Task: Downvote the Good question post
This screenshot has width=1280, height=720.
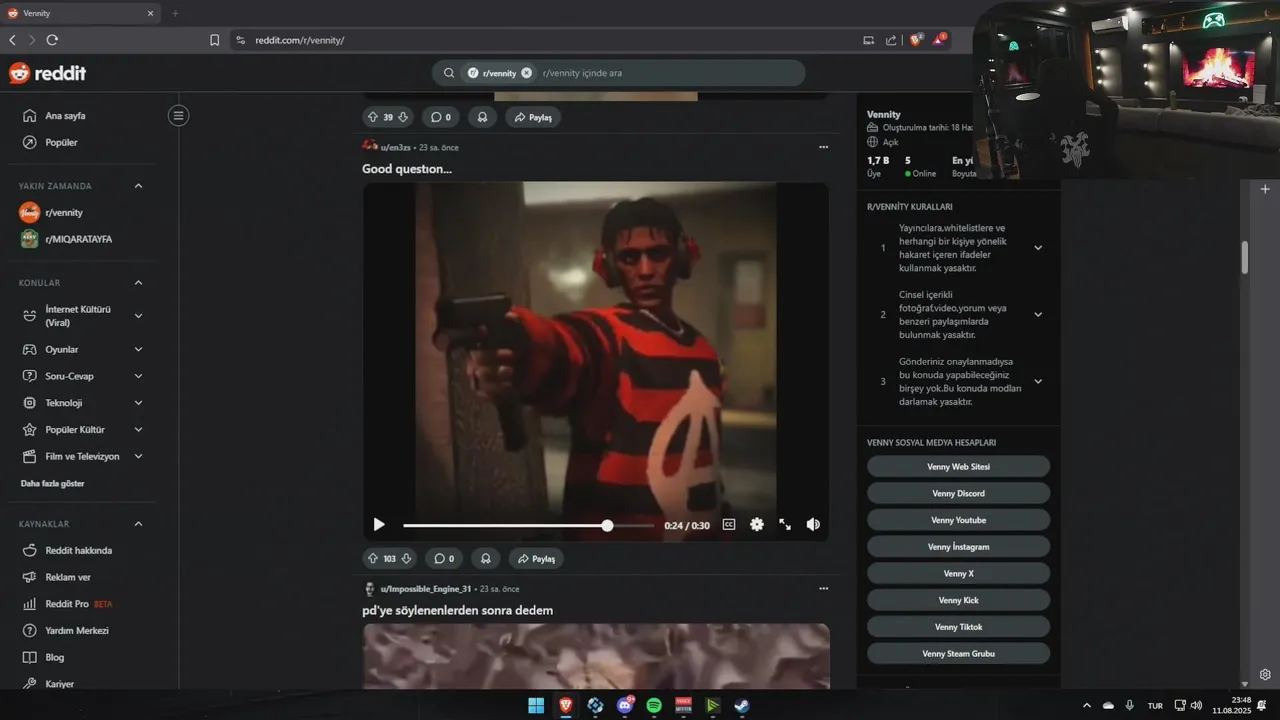Action: (x=406, y=559)
